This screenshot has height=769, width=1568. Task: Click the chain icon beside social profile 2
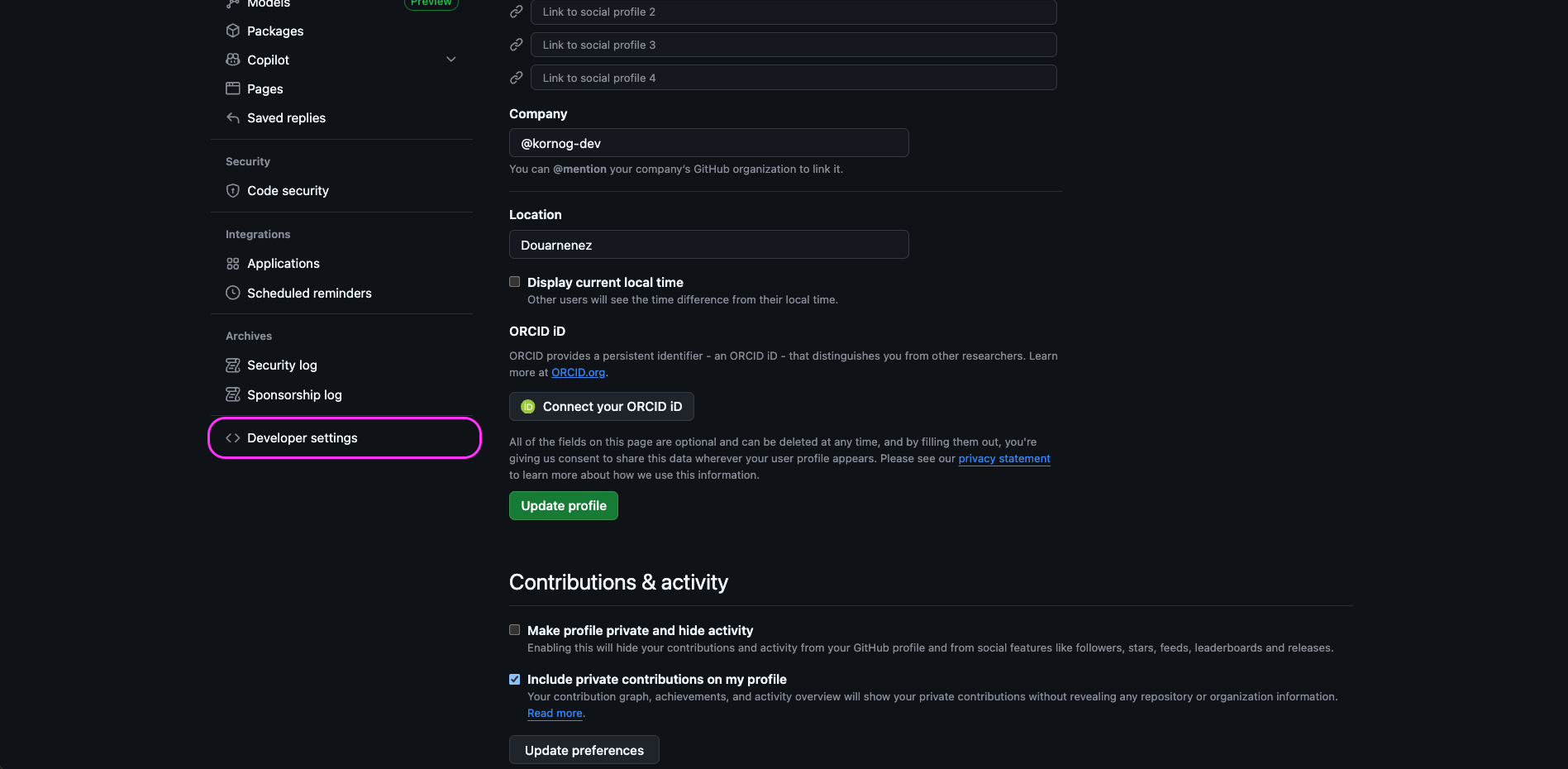pyautogui.click(x=516, y=12)
